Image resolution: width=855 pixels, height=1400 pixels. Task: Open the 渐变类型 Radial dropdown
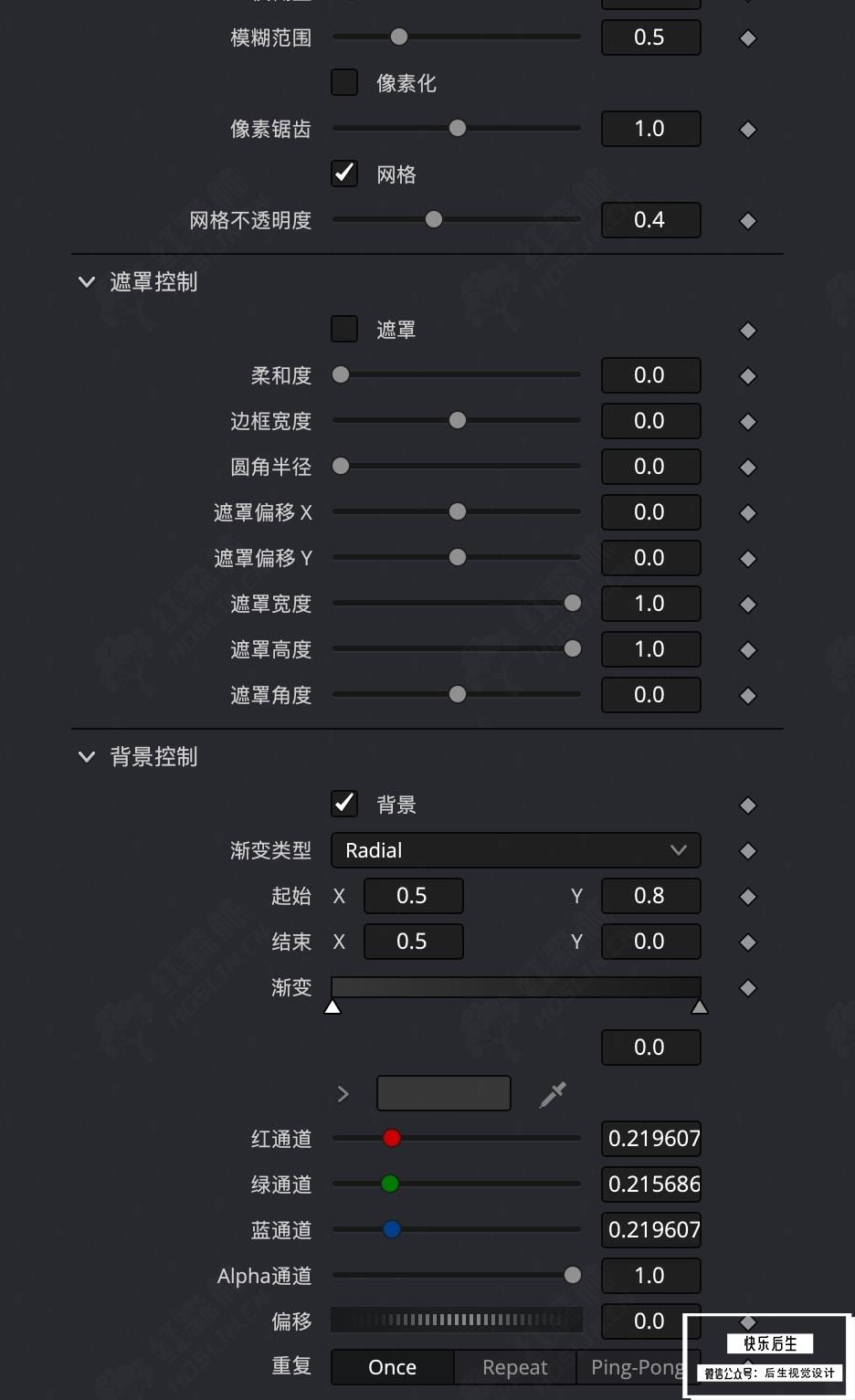pyautogui.click(x=516, y=850)
